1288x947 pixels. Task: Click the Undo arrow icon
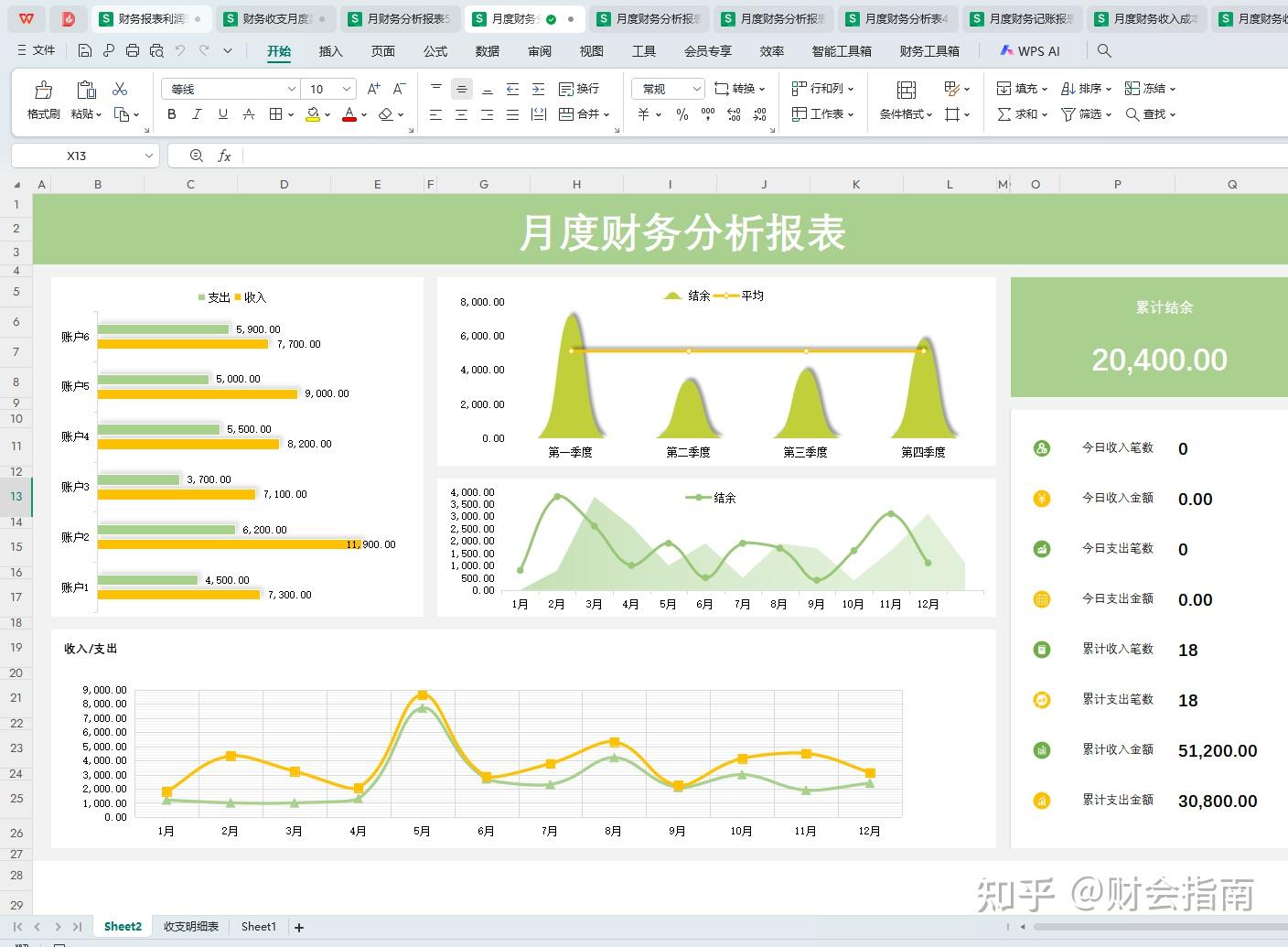(x=180, y=51)
